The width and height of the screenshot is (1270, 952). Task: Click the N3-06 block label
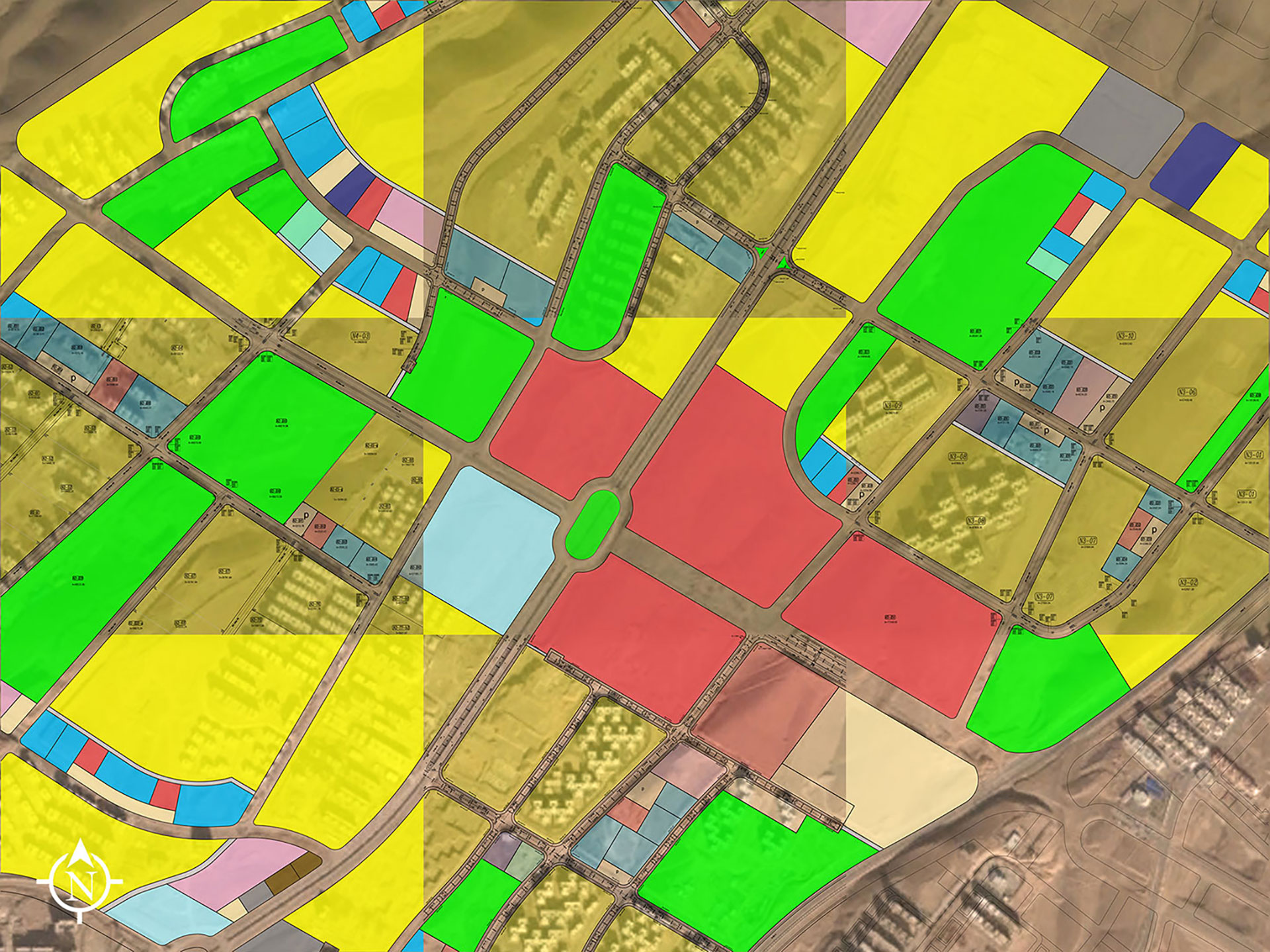click(1189, 392)
